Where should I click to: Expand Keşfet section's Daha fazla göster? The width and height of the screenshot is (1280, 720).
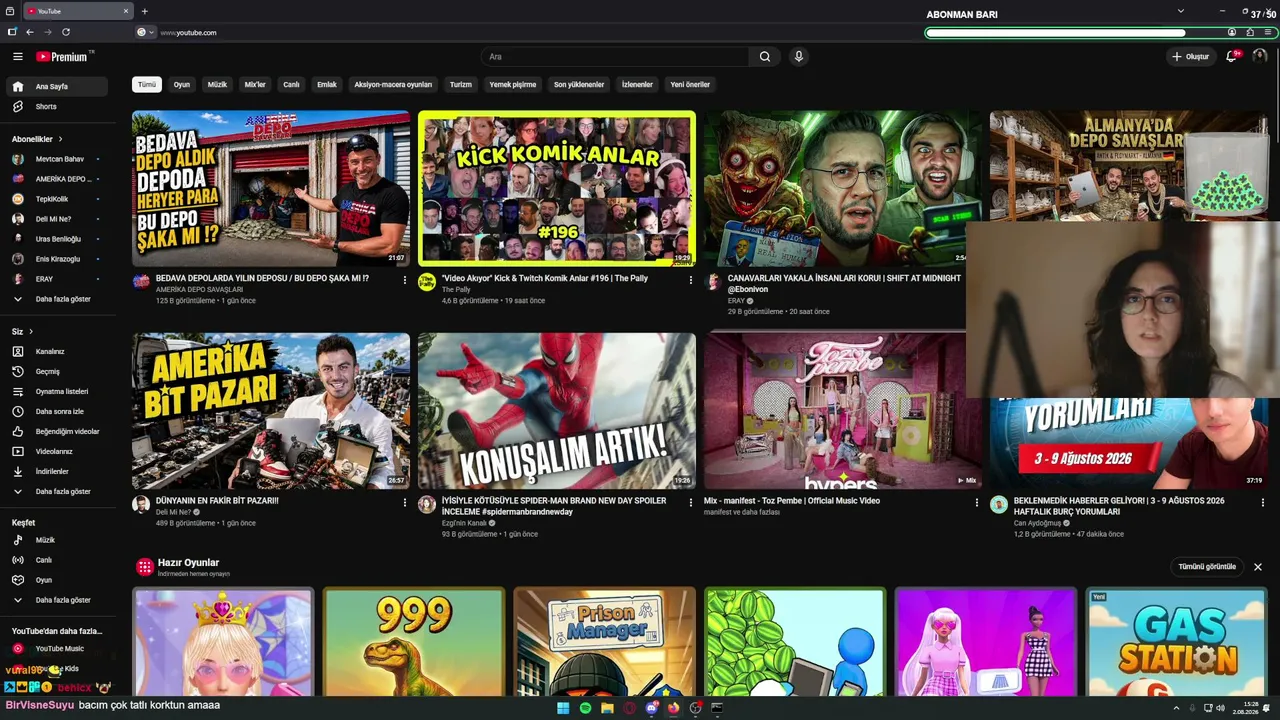point(58,600)
